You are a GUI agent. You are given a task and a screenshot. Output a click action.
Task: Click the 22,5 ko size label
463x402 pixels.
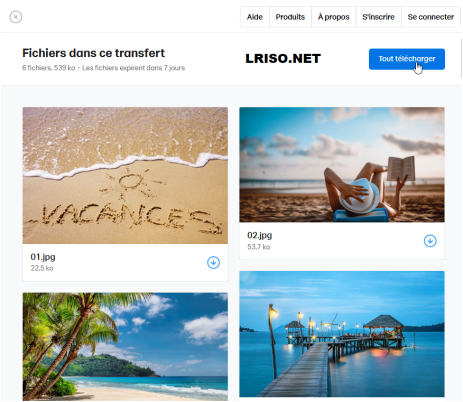coord(42,268)
